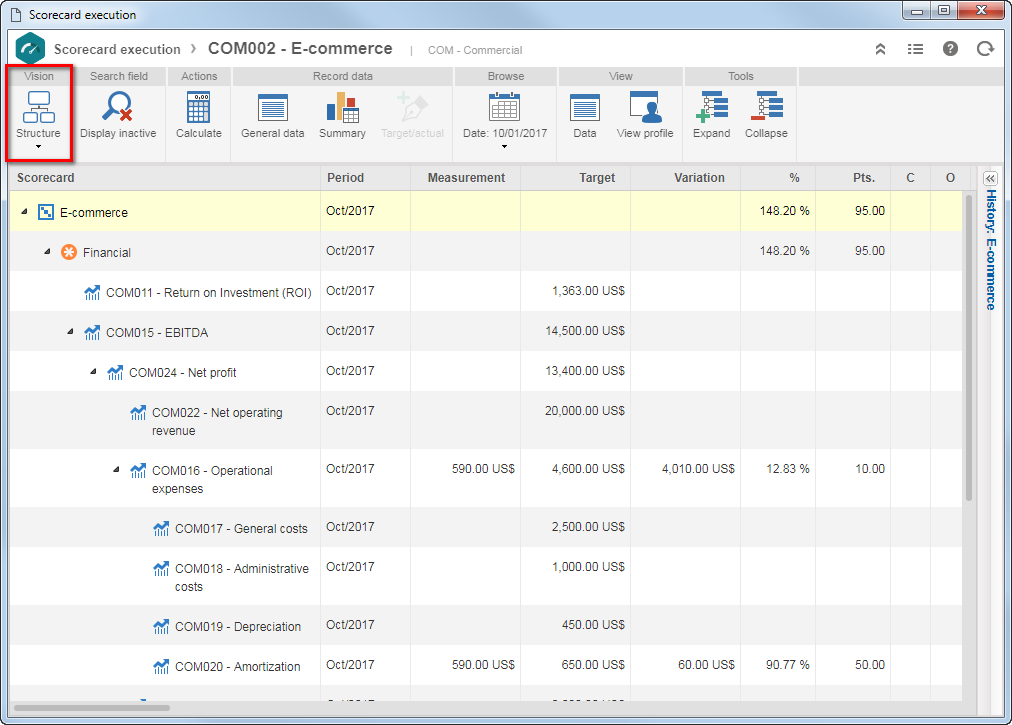Click the horizontal scrollbar thumb
This screenshot has width=1012, height=725.
pyautogui.click(x=92, y=708)
